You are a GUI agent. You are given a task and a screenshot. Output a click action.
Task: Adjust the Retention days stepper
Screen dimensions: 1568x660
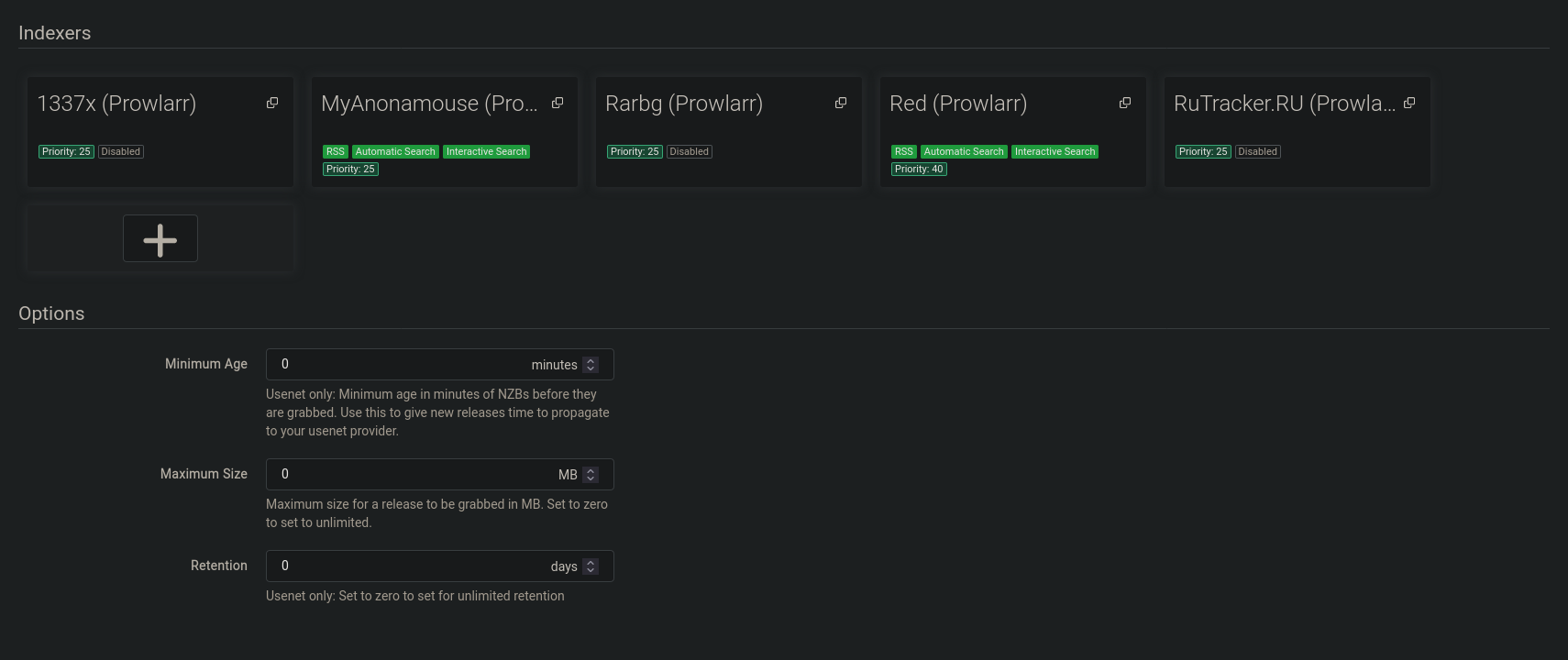click(591, 566)
